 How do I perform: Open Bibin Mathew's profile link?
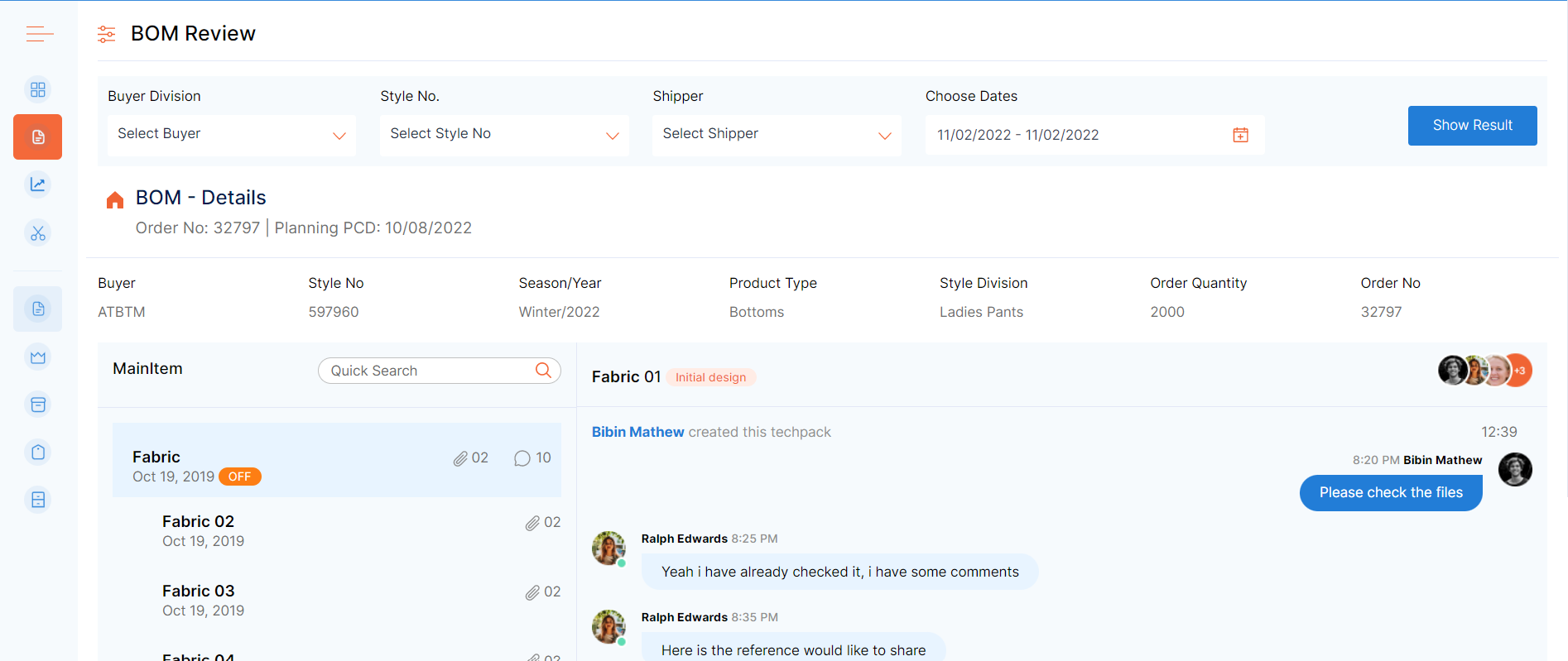[x=637, y=432]
